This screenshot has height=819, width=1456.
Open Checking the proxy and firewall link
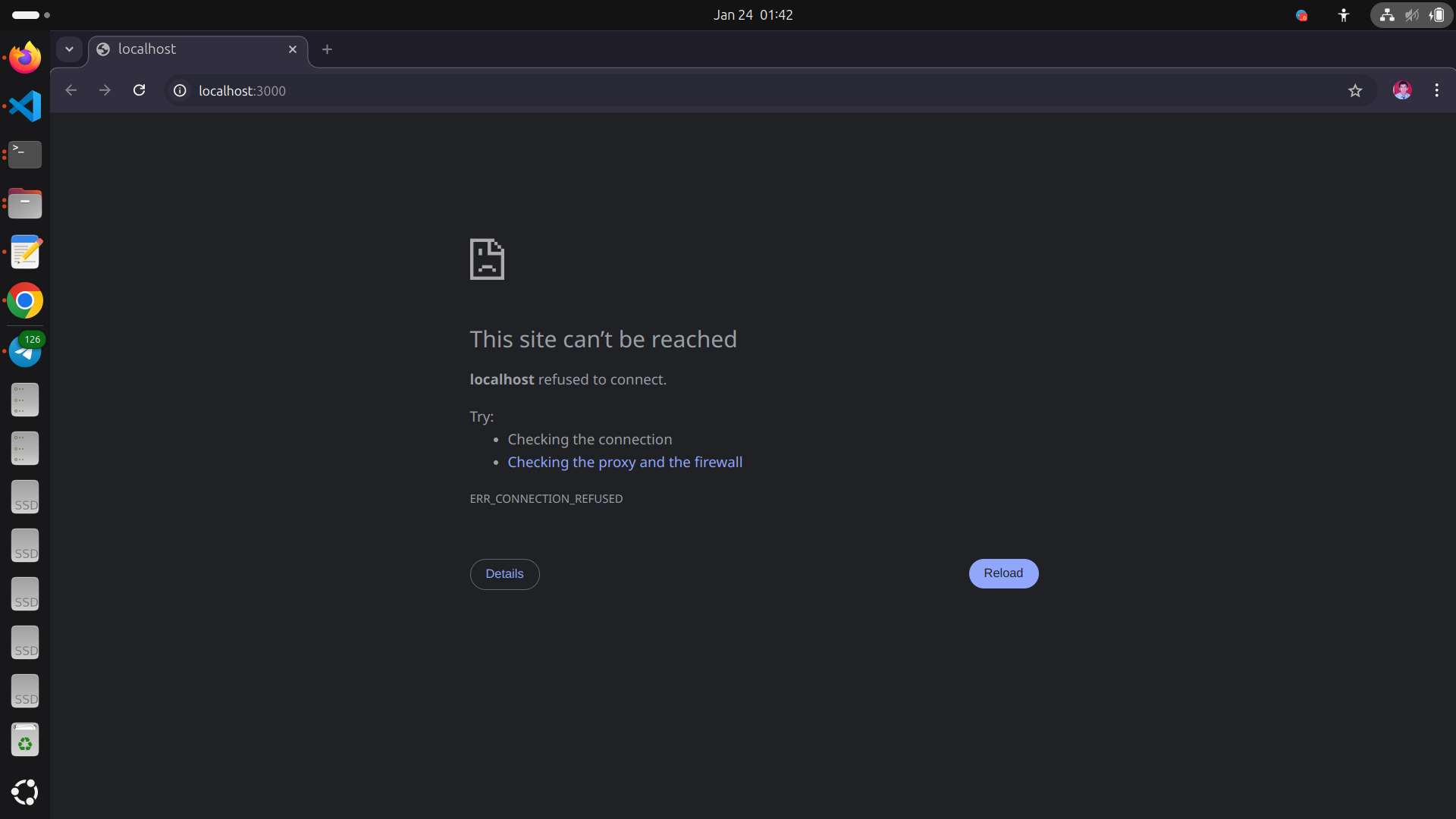tap(624, 462)
